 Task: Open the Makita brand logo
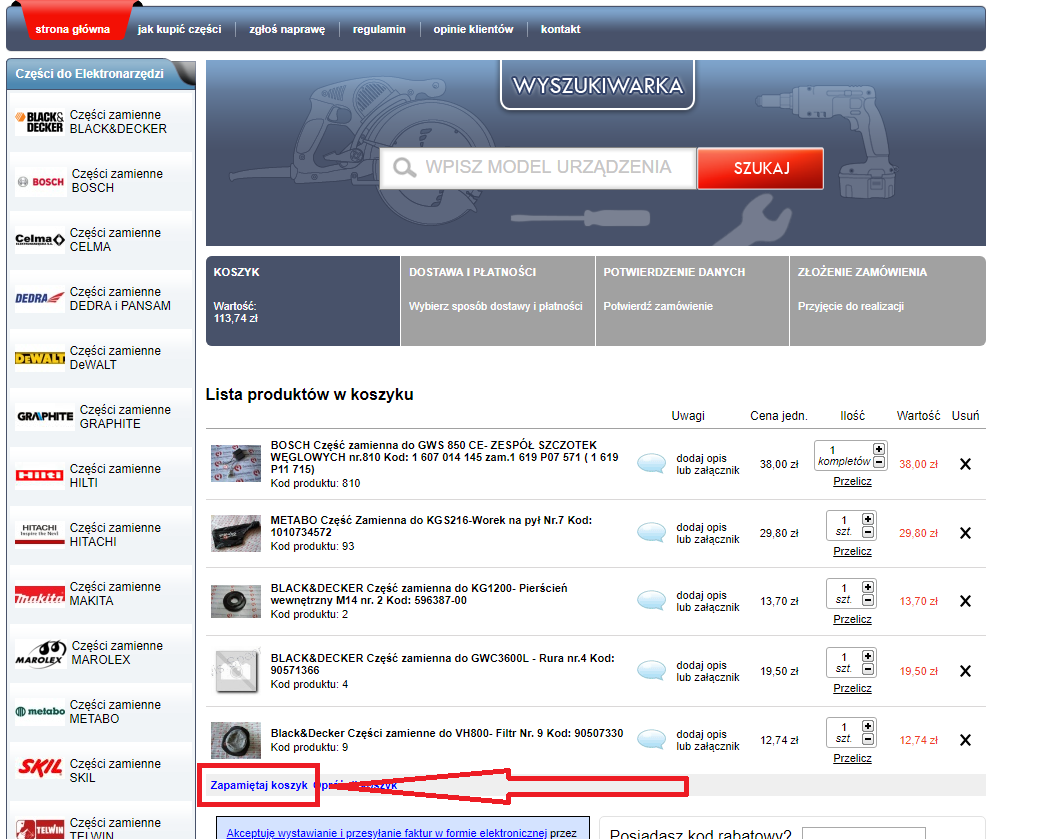click(x=40, y=594)
